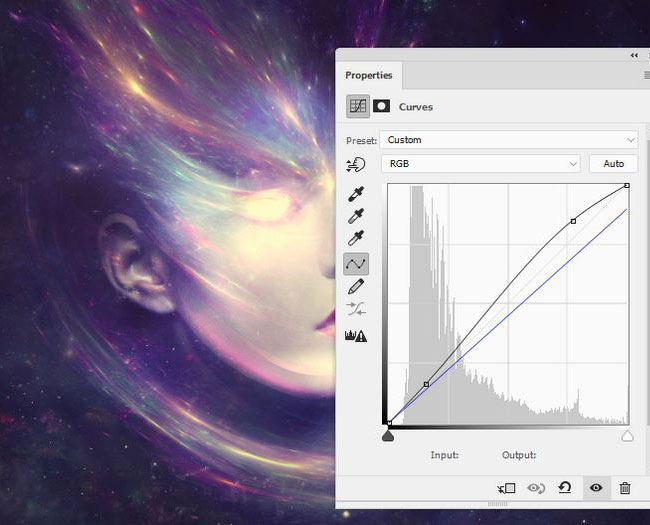Click the Auto button
This screenshot has height=525, width=650.
tap(614, 164)
